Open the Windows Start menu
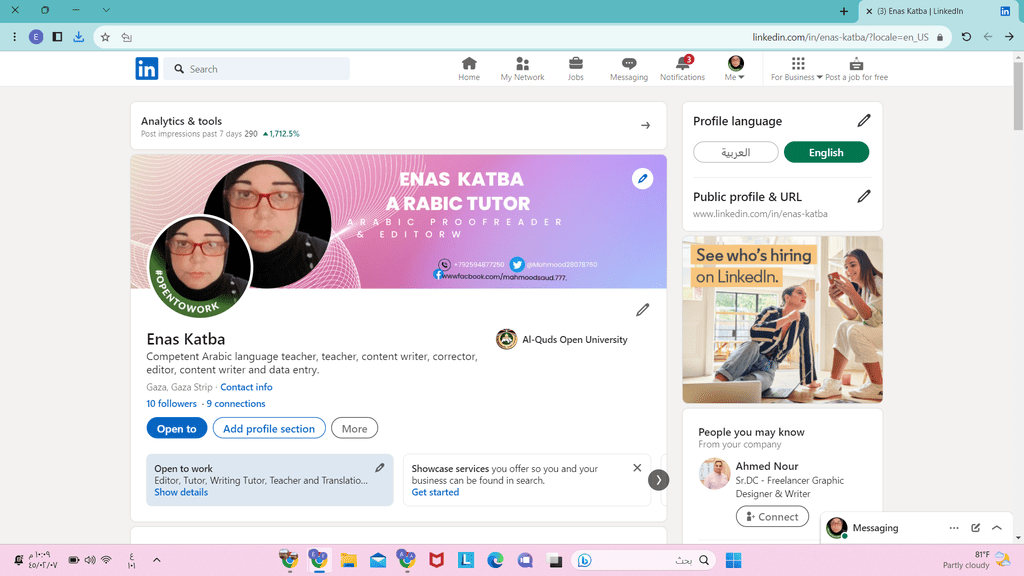The image size is (1024, 576). (733, 560)
